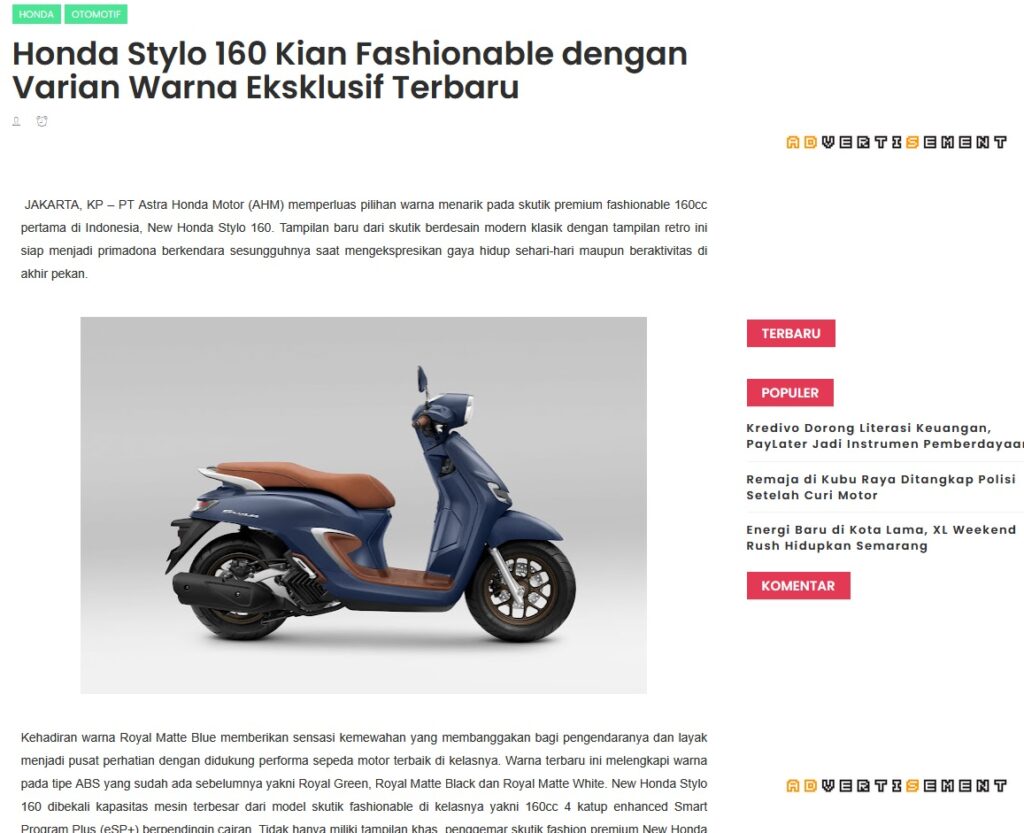
Task: Click the blue Honda Stylo scooter image
Action: [x=364, y=505]
